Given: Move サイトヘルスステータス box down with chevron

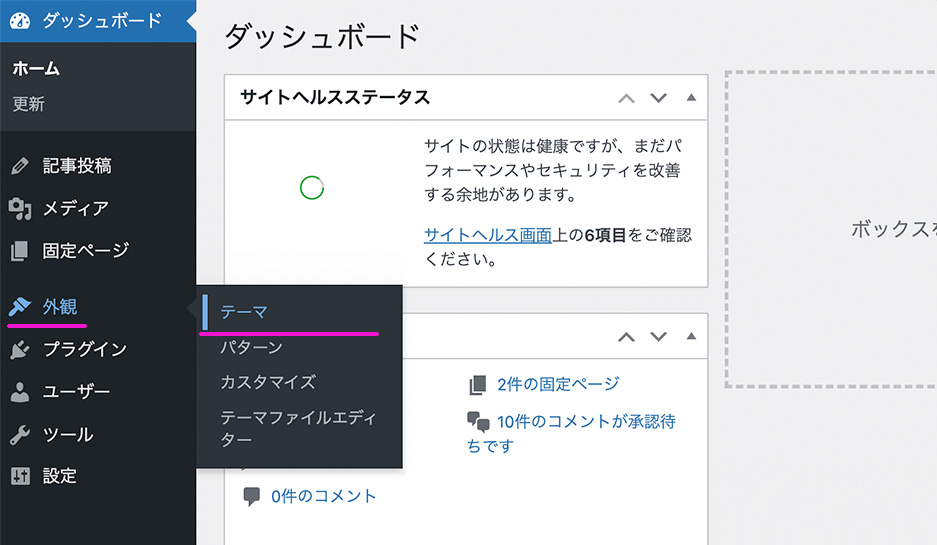Looking at the screenshot, I should coord(658,98).
